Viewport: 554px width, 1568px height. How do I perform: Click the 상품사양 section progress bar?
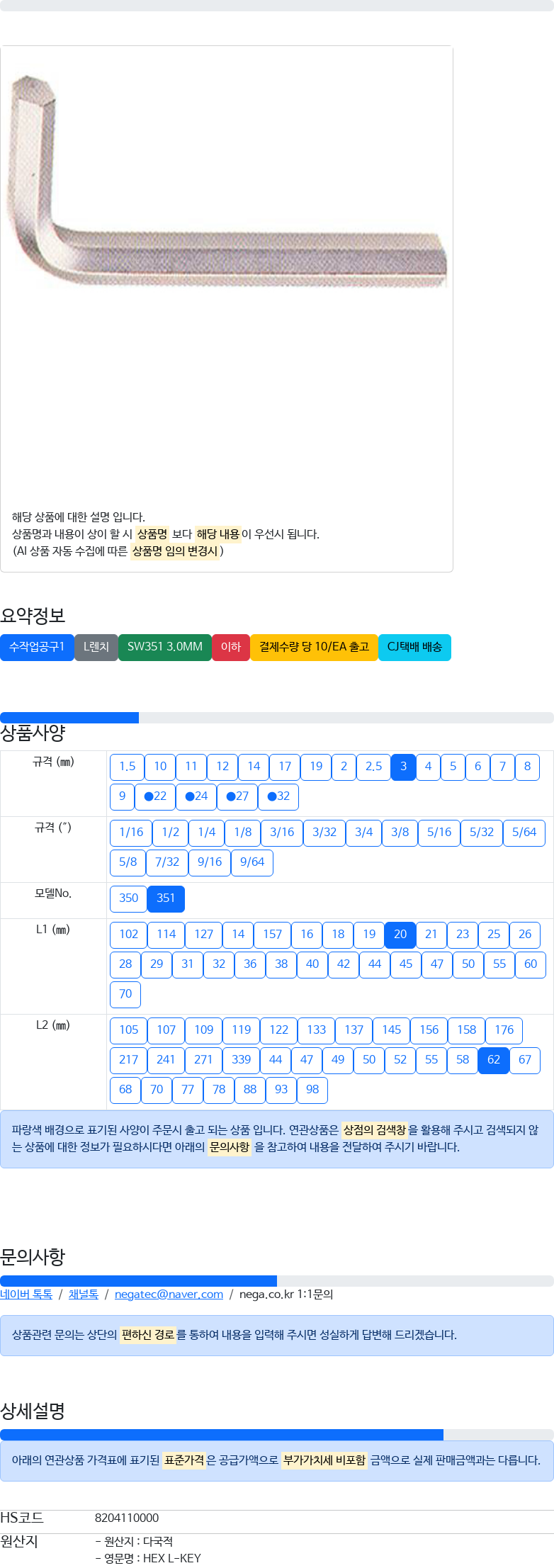277,718
